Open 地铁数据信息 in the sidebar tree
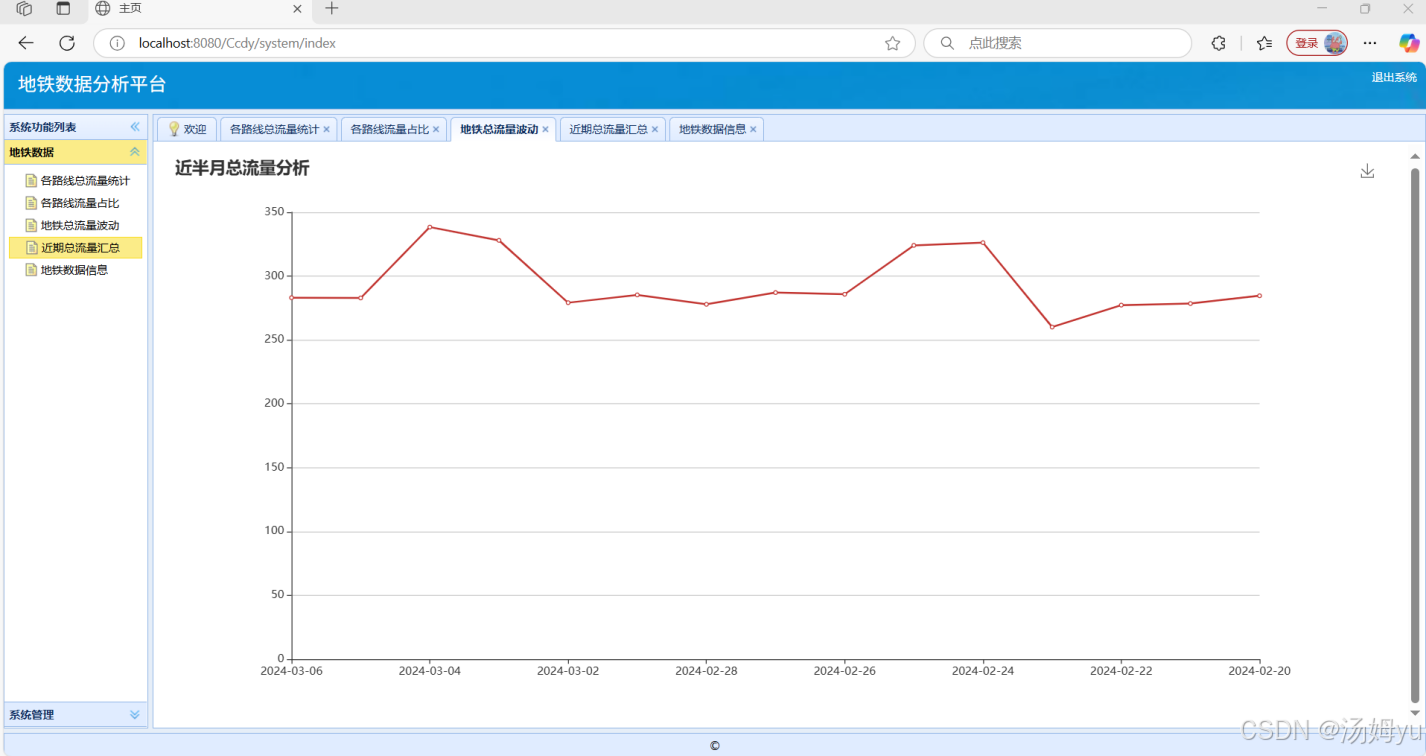 pos(74,270)
